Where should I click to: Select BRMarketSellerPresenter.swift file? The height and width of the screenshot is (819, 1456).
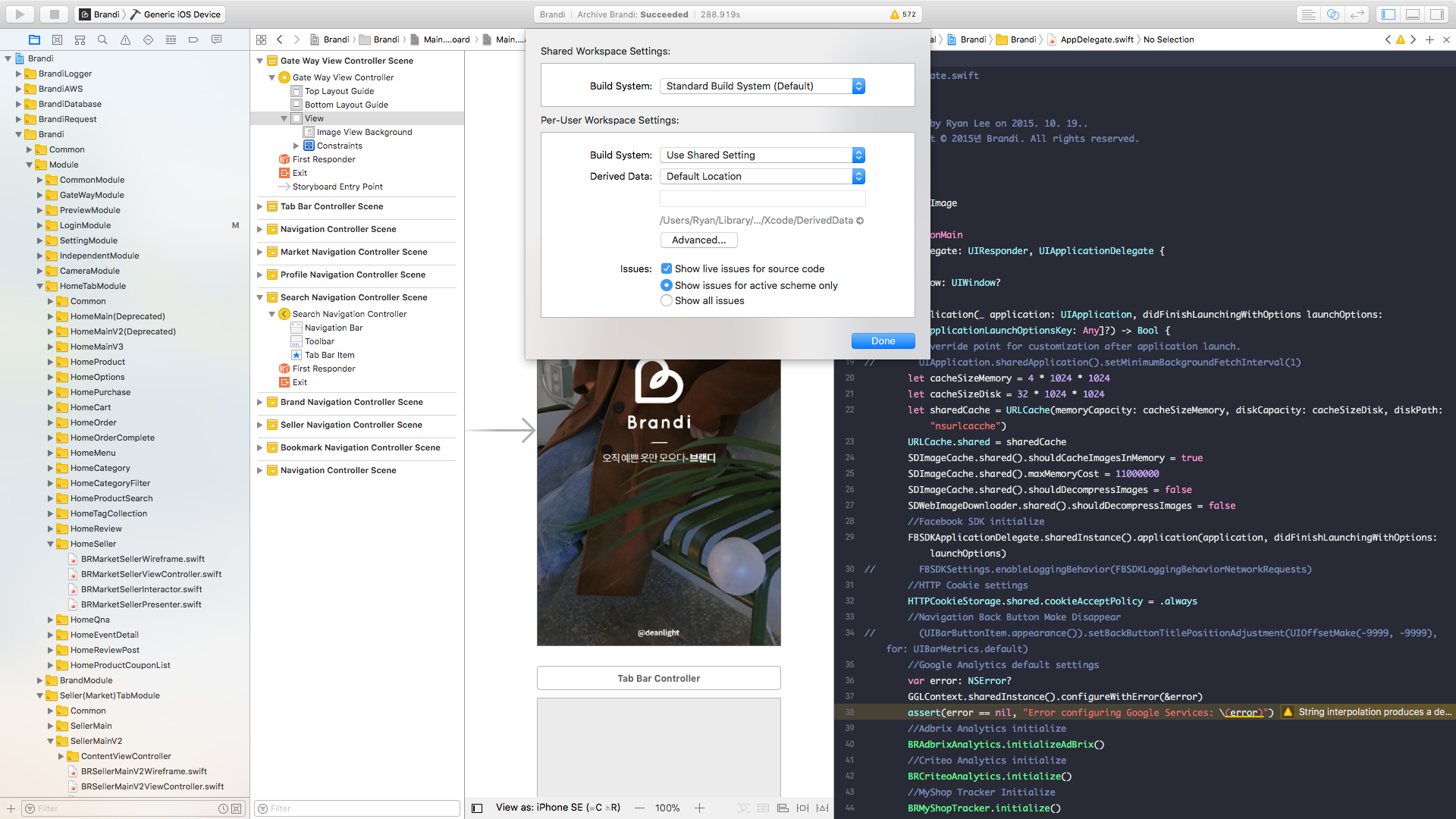[141, 604]
